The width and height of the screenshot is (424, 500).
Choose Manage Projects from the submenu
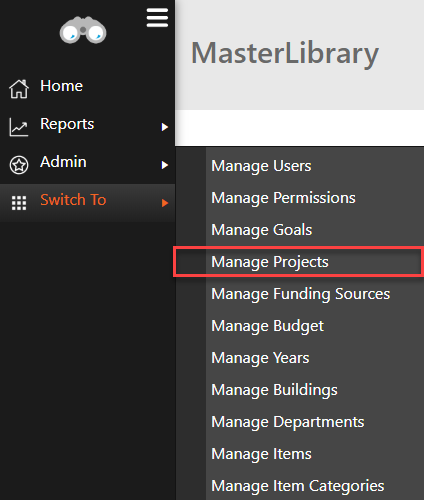(270, 262)
